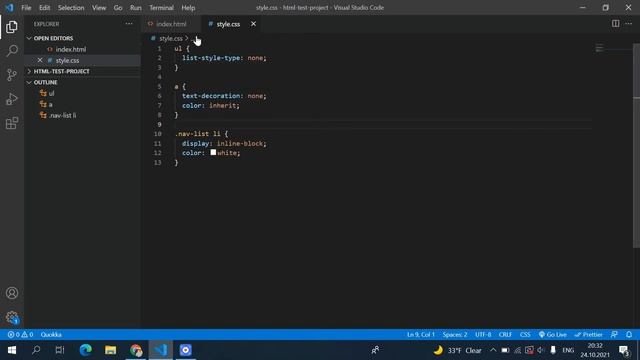The width and height of the screenshot is (640, 360).
Task: Open File Explorer from taskbar
Action: pyautogui.click(x=111, y=350)
